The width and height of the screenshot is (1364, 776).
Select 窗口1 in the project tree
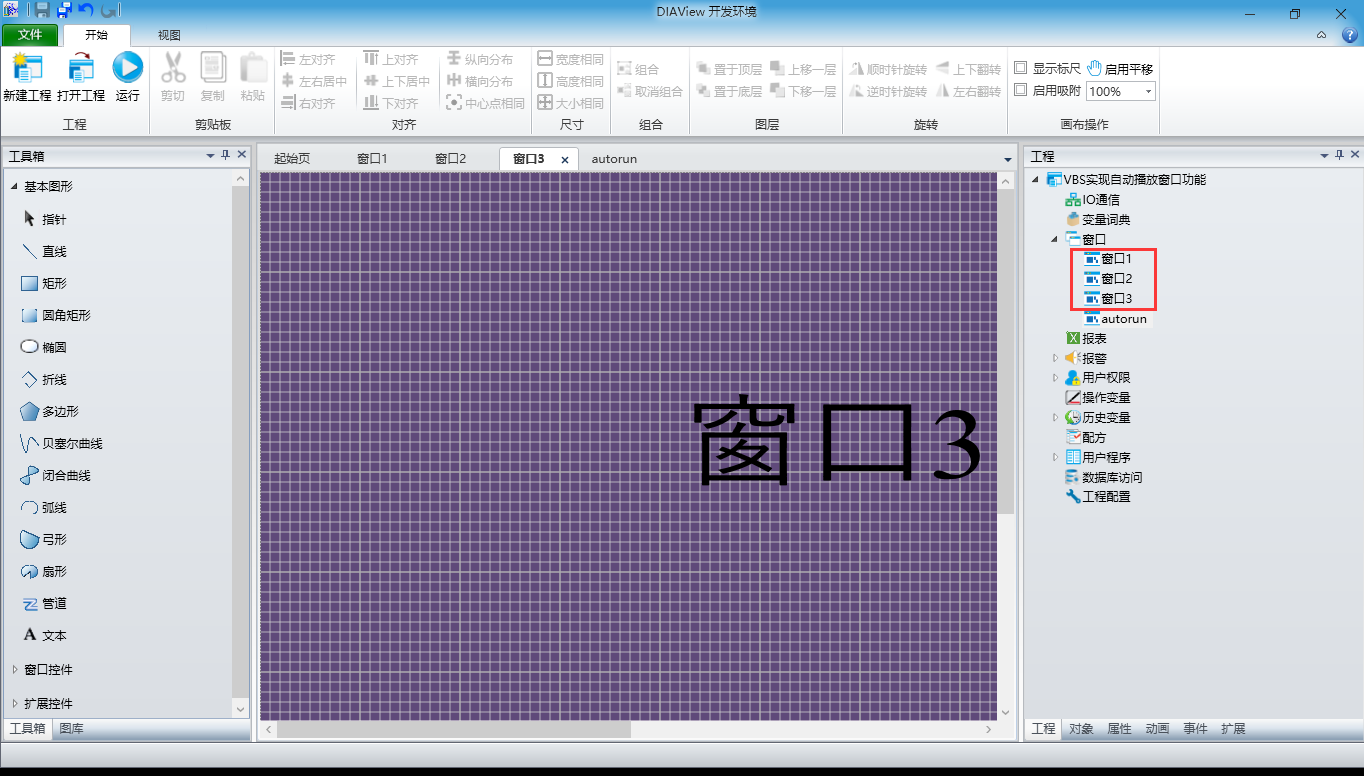pyautogui.click(x=1108, y=259)
